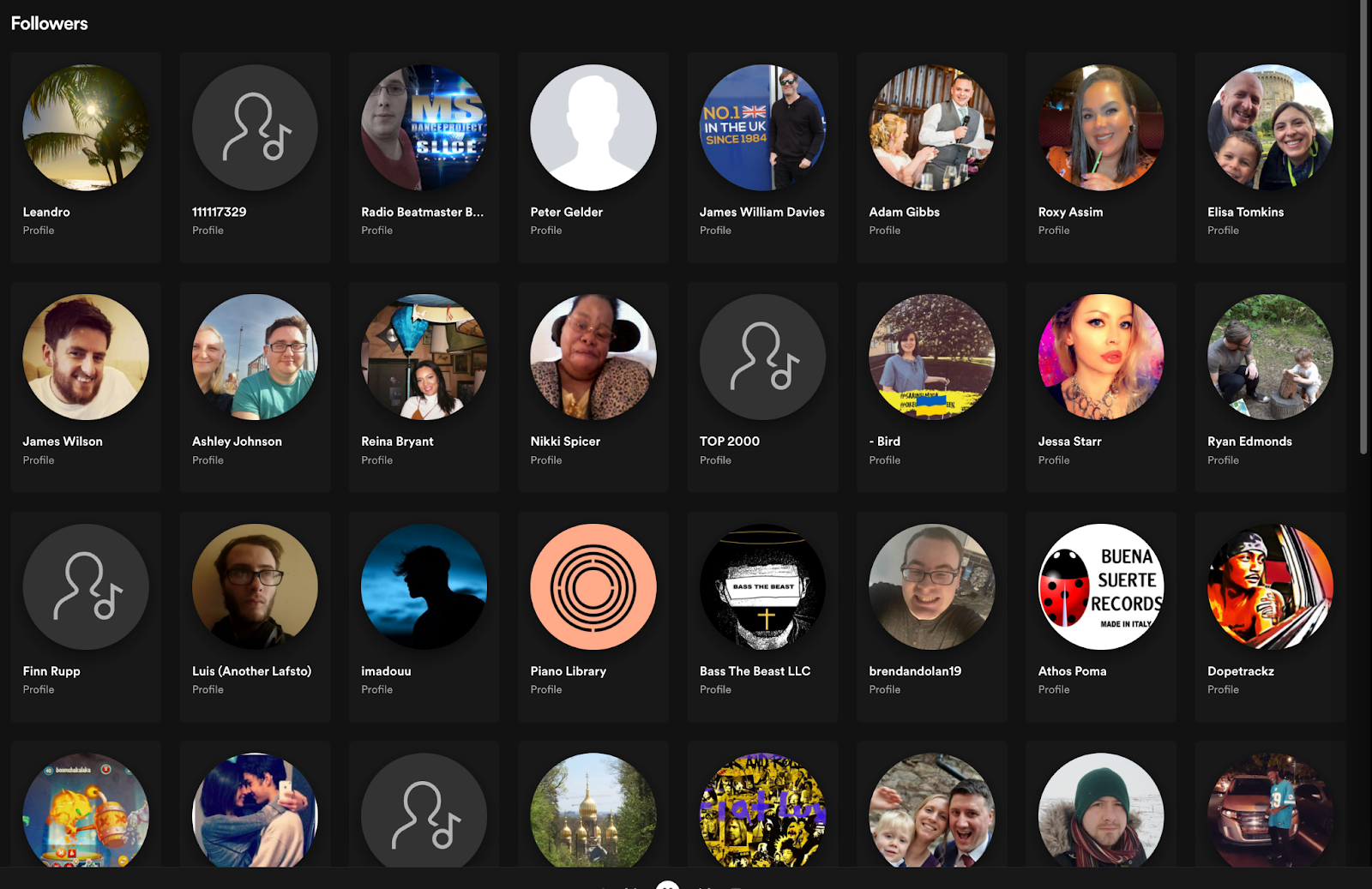Viewport: 1372px width, 889px height.
Task: Click the Adam Gibbs name link
Action: 905,212
